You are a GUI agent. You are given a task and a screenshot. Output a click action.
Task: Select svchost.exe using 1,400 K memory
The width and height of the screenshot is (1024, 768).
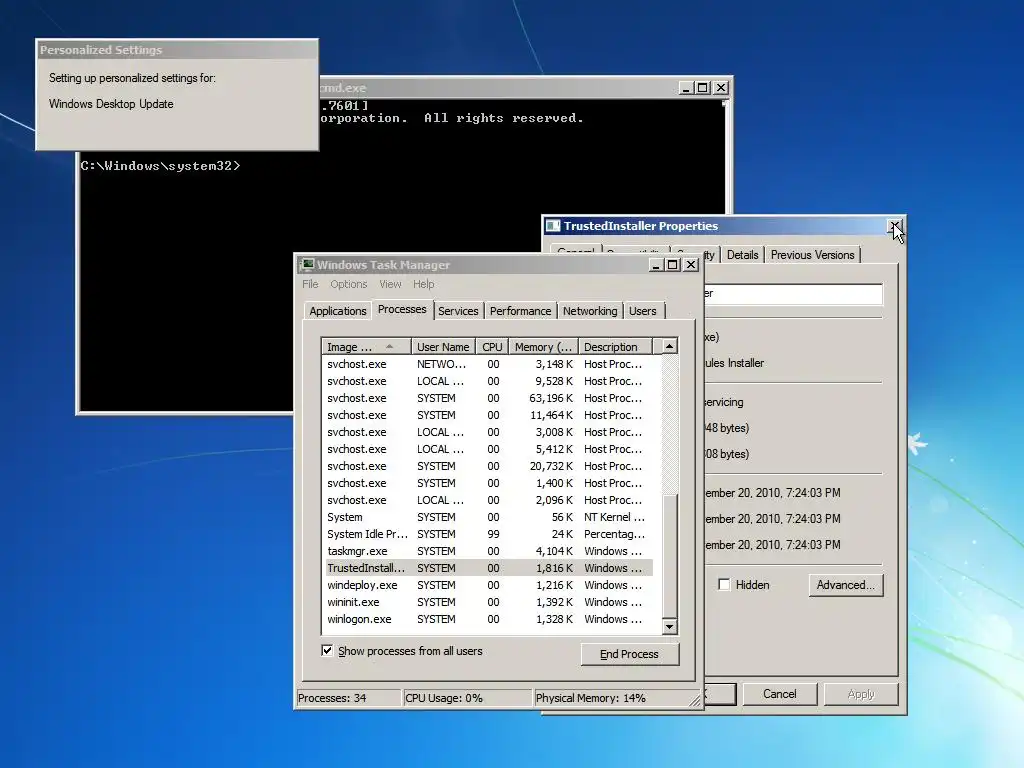click(x=488, y=483)
